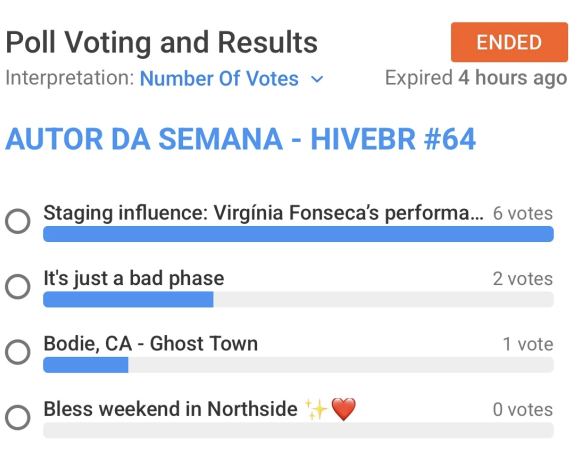This screenshot has height=468, width=578.
Task: Click the orange ENDED status button
Action: click(x=509, y=42)
